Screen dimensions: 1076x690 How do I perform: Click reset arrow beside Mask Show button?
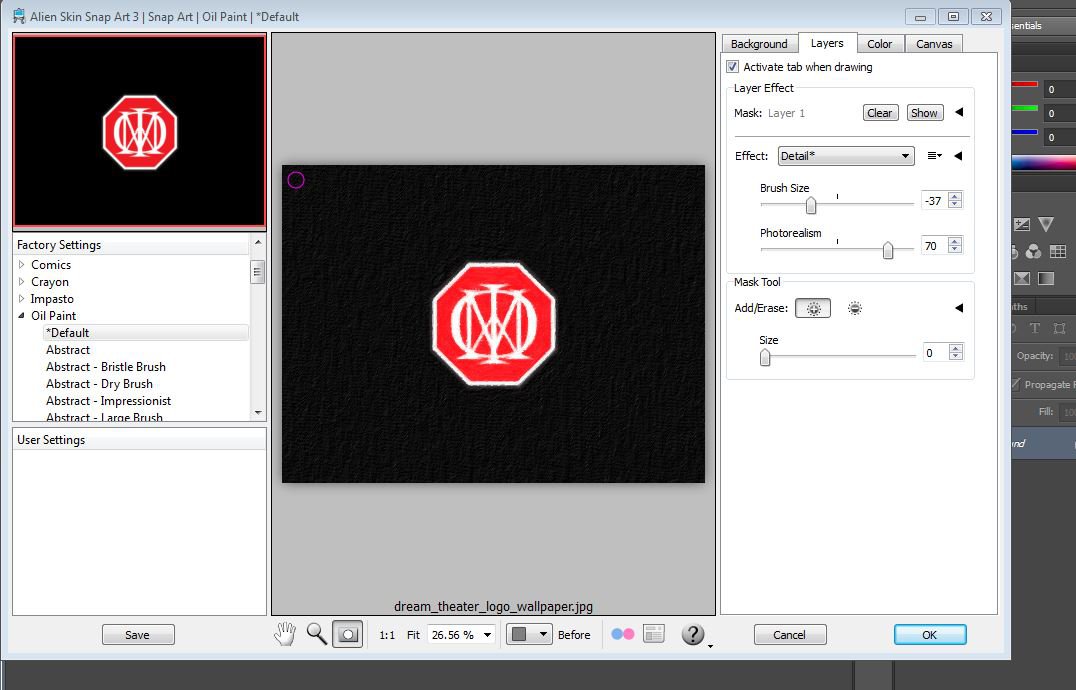pos(959,112)
